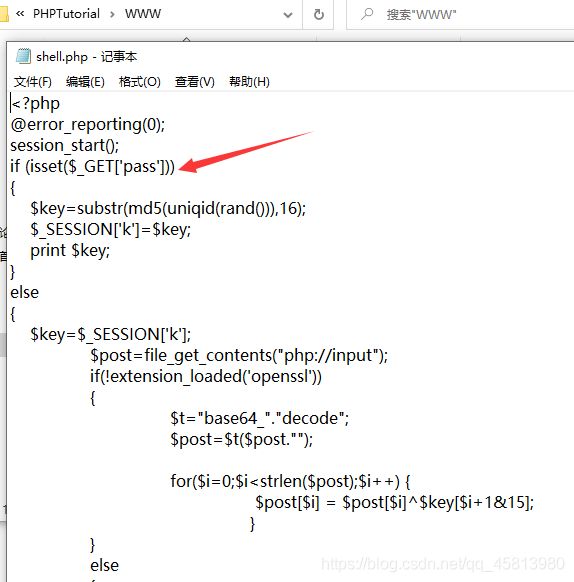This screenshot has height=582, width=574.
Task: Click the $post[$i] = $post[$i]^$key[$i+1&15]; line
Action: (x=394, y=503)
